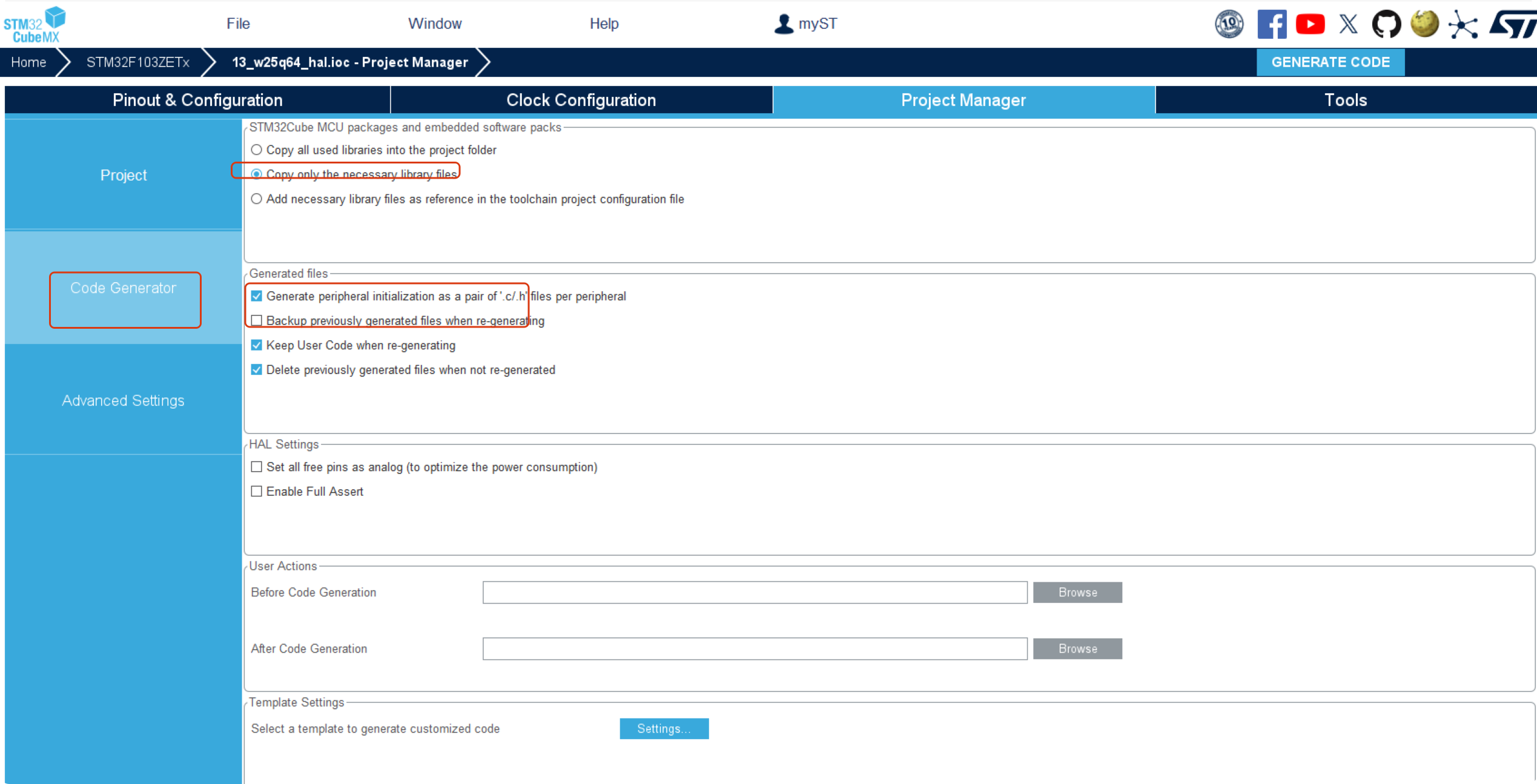Open the Facebook icon link
The height and width of the screenshot is (784, 1537).
click(1271, 24)
